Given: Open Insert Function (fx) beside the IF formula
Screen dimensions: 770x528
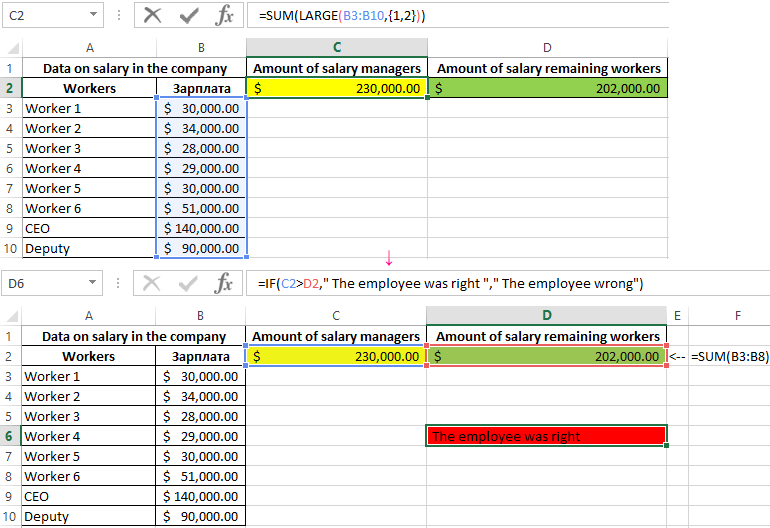Looking at the screenshot, I should (225, 283).
